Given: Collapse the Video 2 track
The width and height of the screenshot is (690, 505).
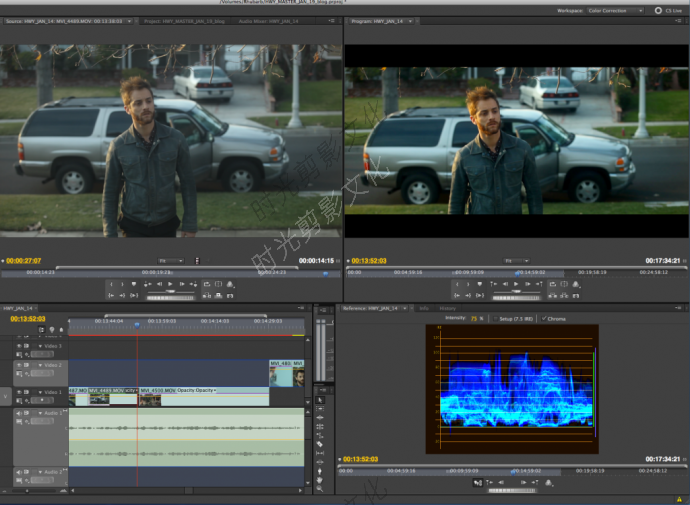Looking at the screenshot, I should pyautogui.click(x=40, y=366).
